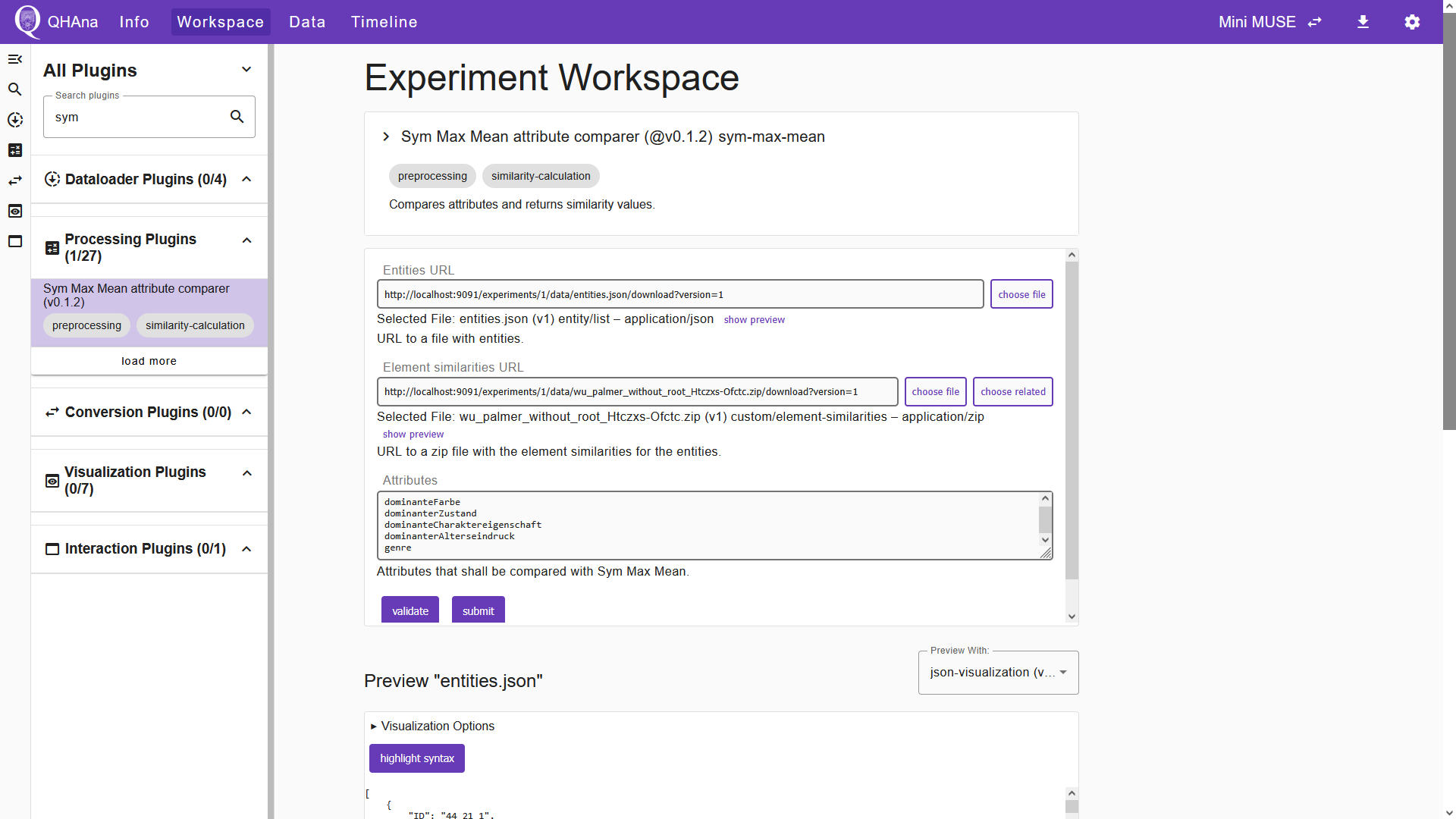Click the Attributes list scroll-down arrow
The width and height of the screenshot is (1456, 819).
click(1045, 540)
